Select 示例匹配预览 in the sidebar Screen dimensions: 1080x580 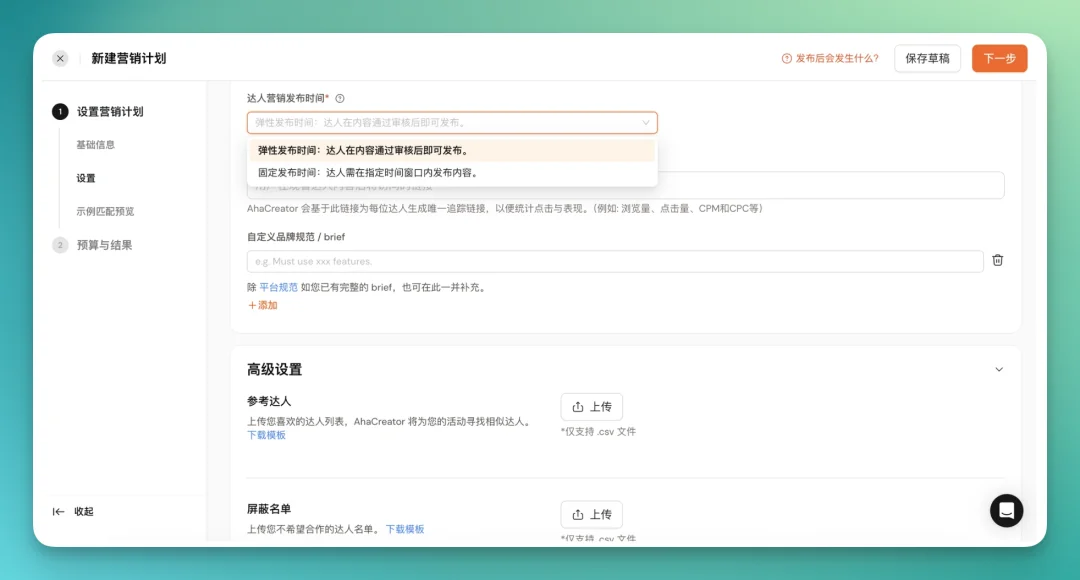(x=108, y=211)
